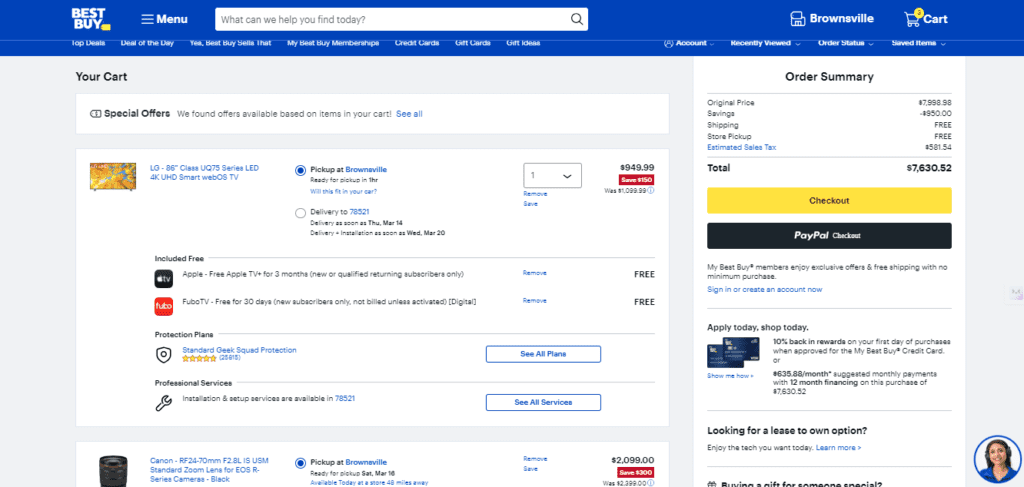Screen dimensions: 1024x487
Task: Expand Recently Viewed dropdown
Action: point(765,43)
